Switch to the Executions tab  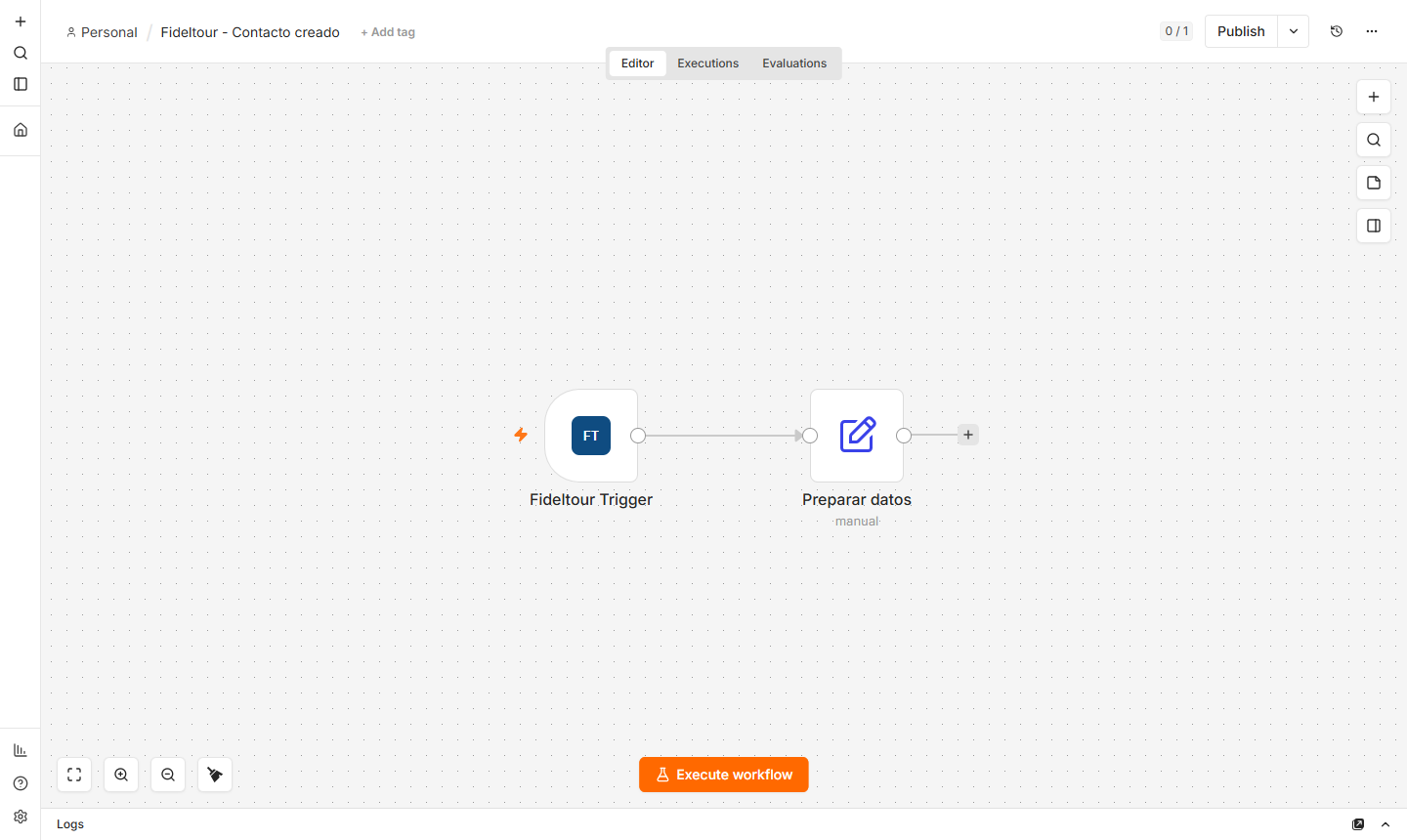(708, 63)
